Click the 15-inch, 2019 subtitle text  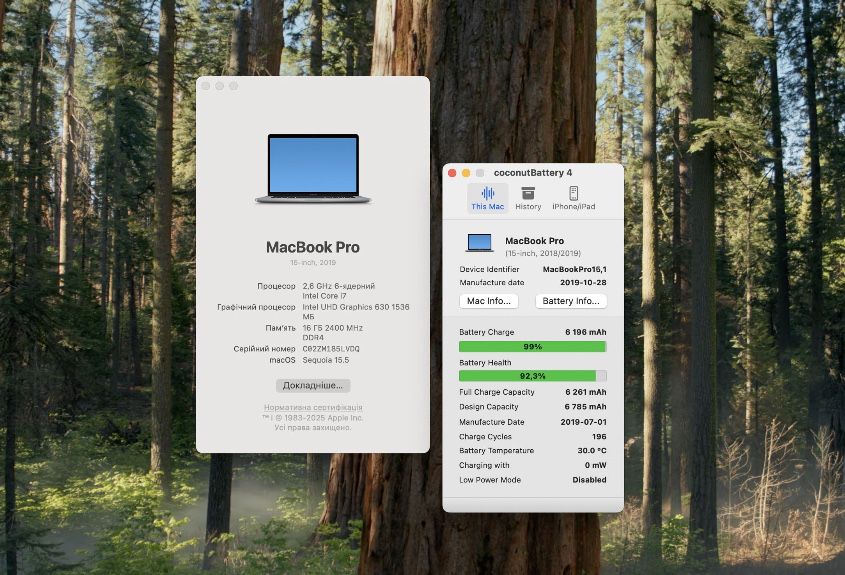pos(313,262)
